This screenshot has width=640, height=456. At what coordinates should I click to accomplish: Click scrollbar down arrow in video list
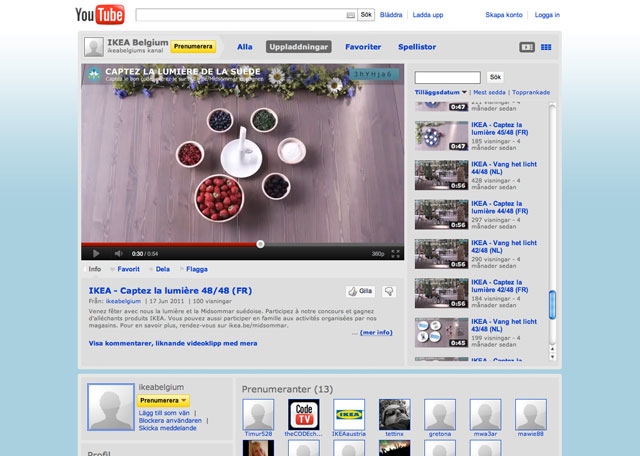point(552,356)
